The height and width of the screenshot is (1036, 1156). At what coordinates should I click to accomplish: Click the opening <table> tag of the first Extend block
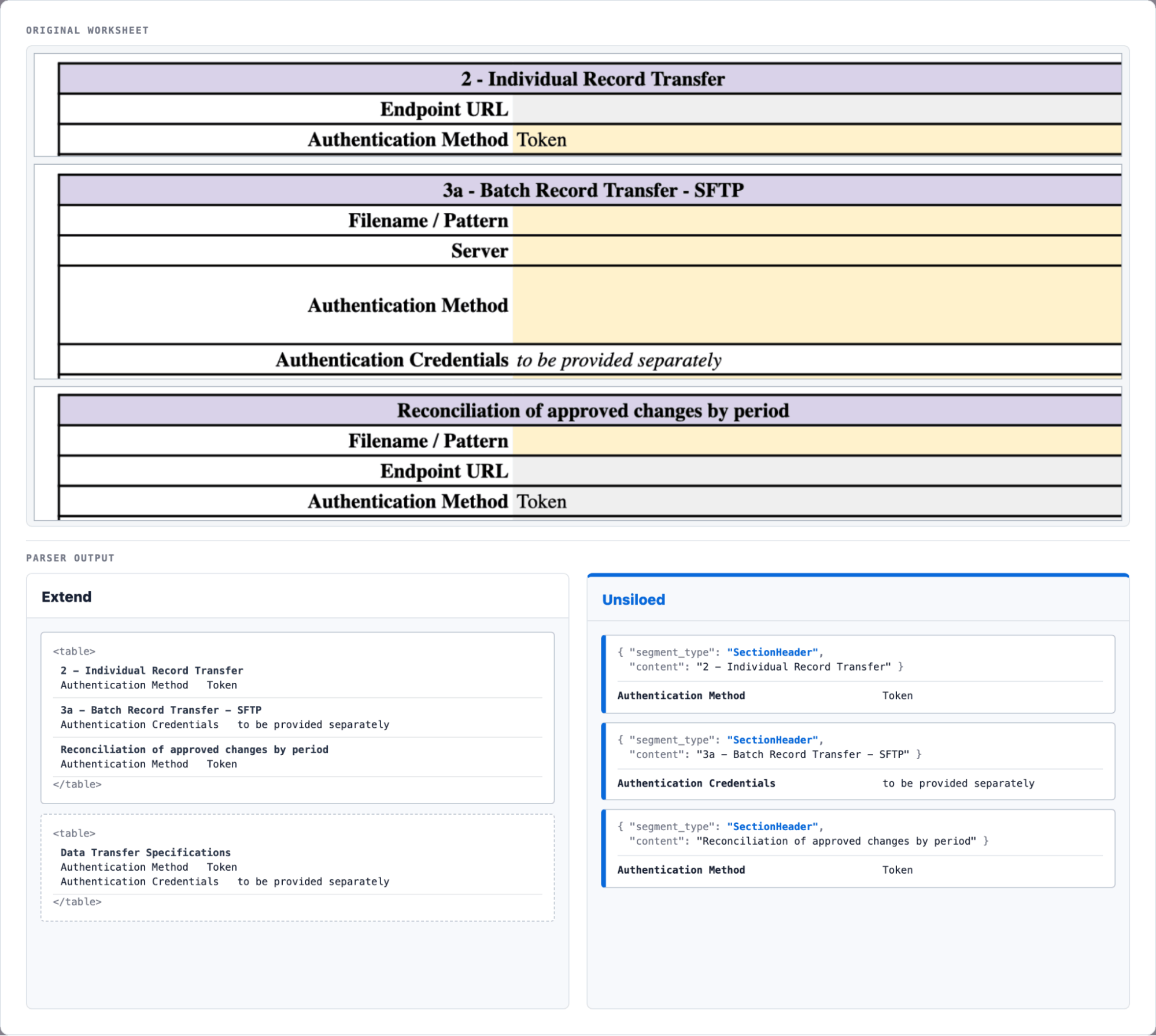click(74, 652)
